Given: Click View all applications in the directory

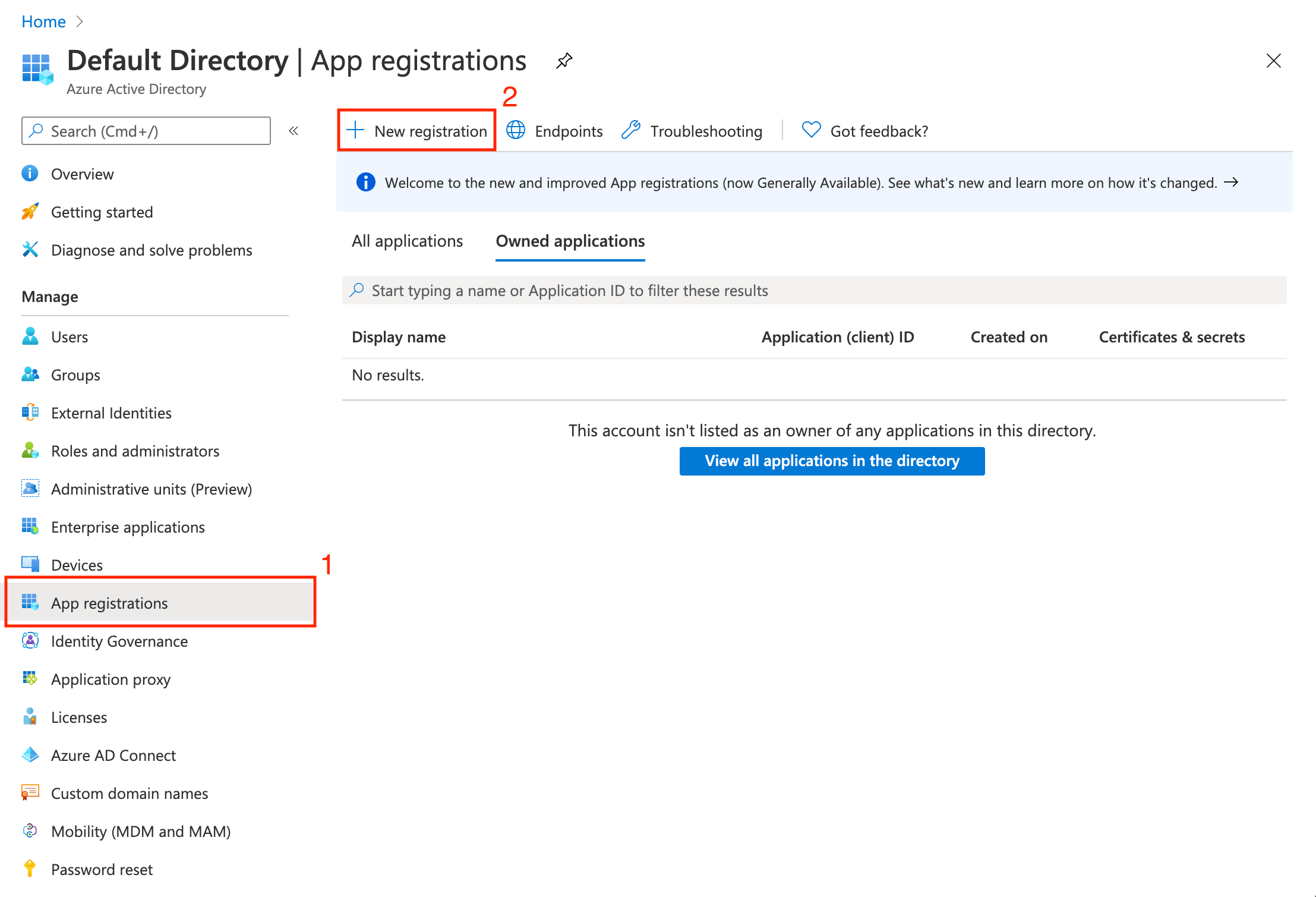Looking at the screenshot, I should tap(832, 461).
